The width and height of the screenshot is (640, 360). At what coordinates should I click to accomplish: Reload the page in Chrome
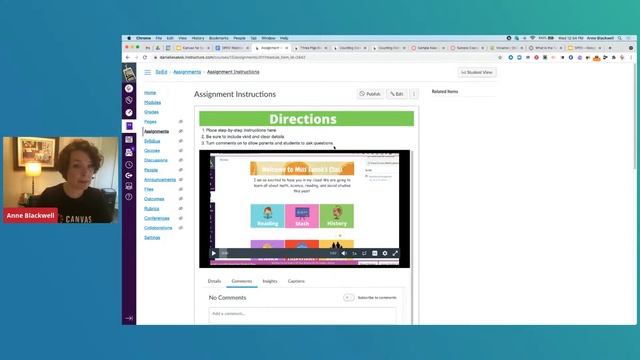(x=144, y=58)
